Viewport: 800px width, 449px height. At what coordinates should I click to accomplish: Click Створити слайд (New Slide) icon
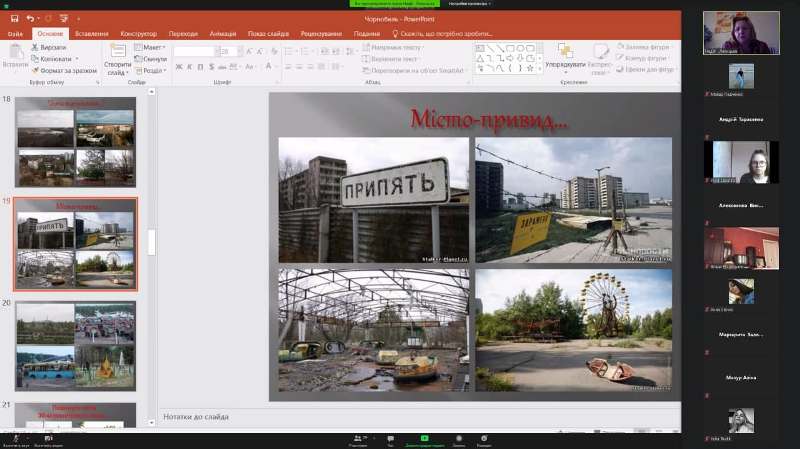pyautogui.click(x=117, y=52)
